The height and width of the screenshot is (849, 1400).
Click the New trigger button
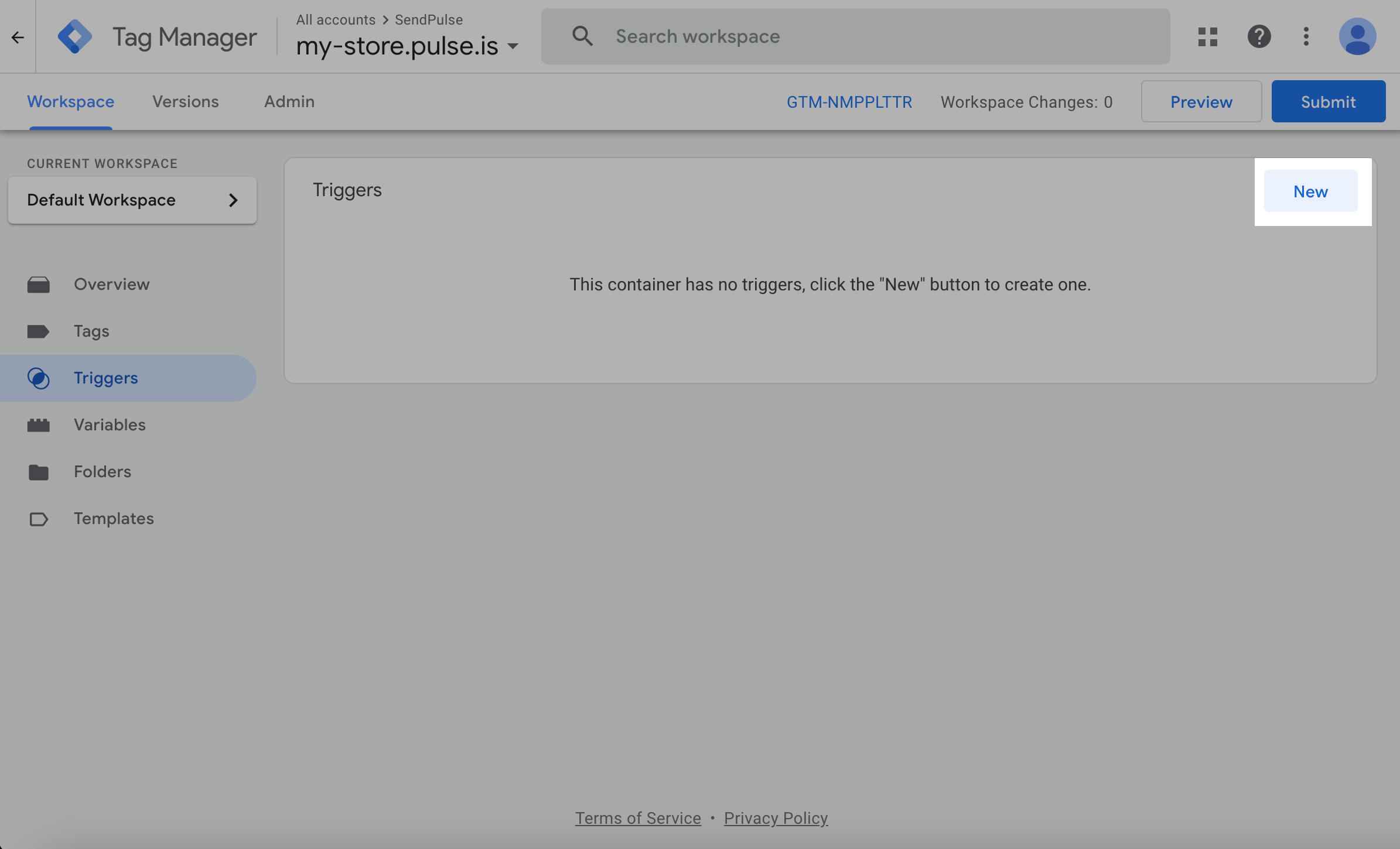tap(1310, 191)
